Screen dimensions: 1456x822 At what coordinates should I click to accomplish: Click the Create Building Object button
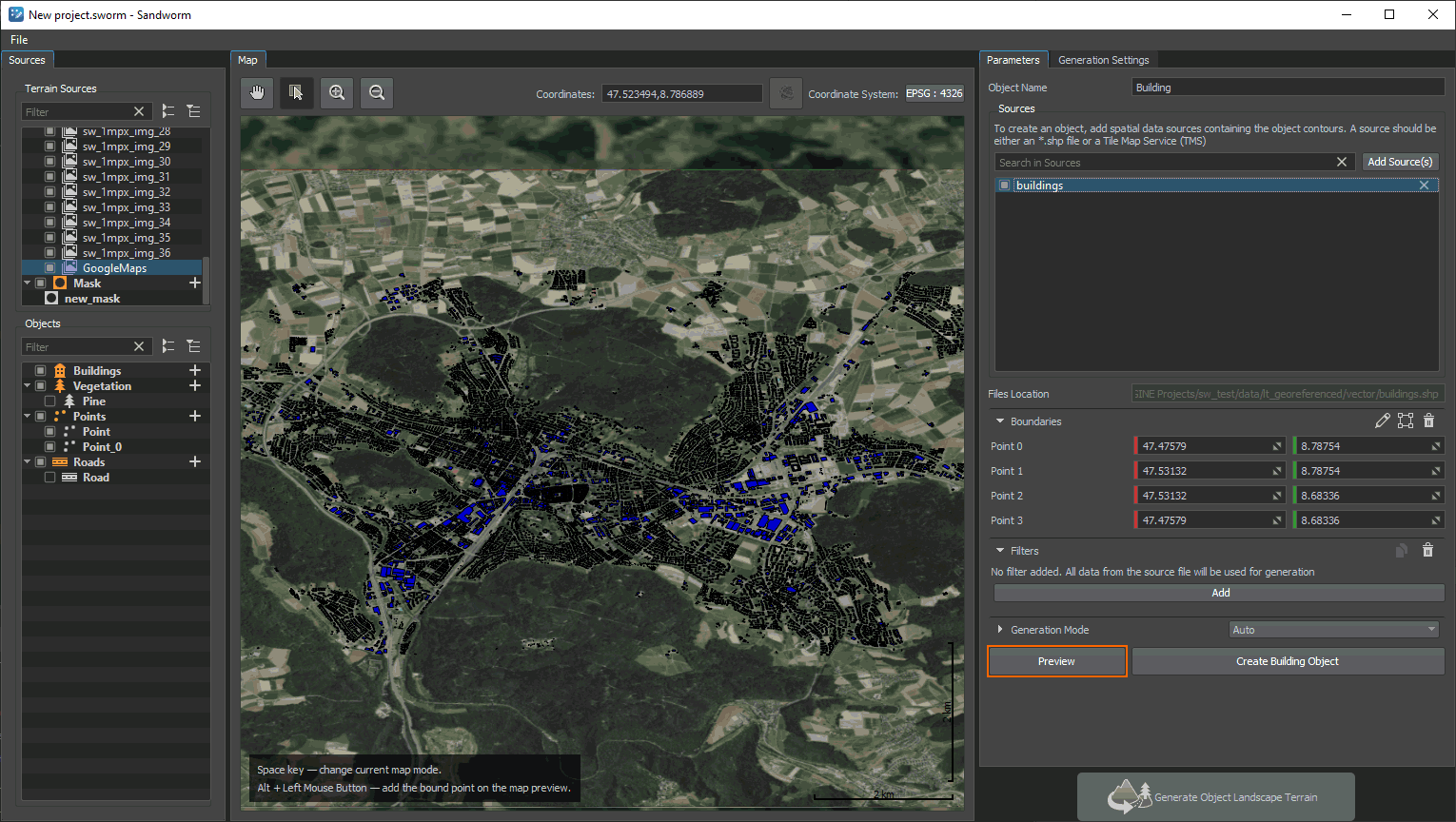pos(1287,661)
